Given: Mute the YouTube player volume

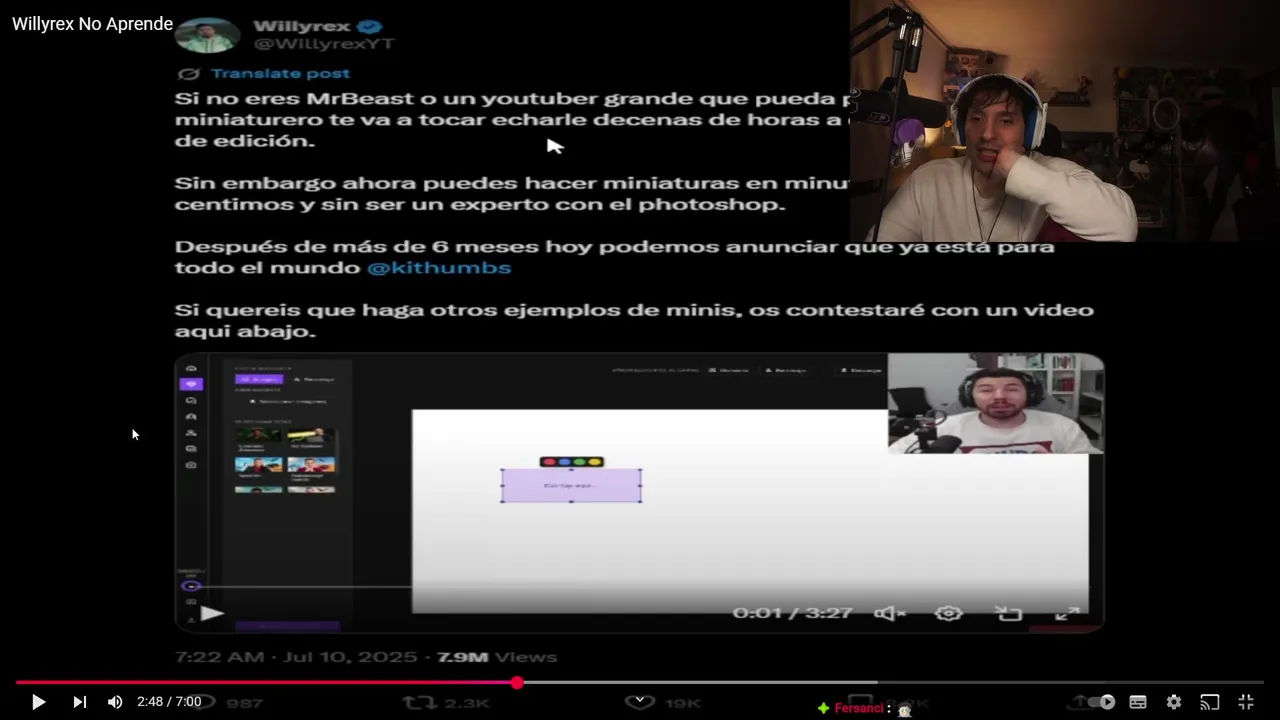Looking at the screenshot, I should pos(115,702).
